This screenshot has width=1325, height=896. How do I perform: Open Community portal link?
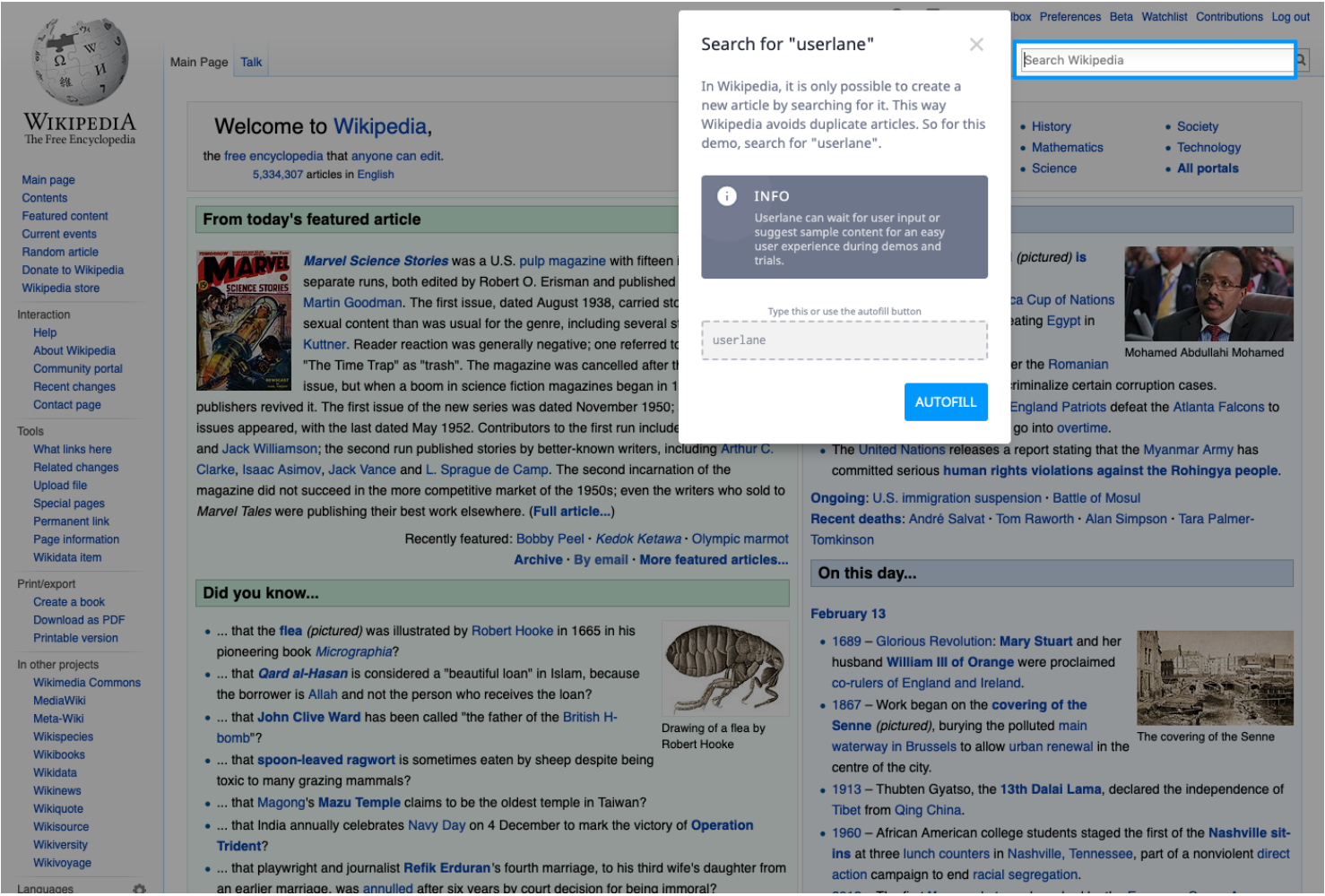(x=78, y=368)
